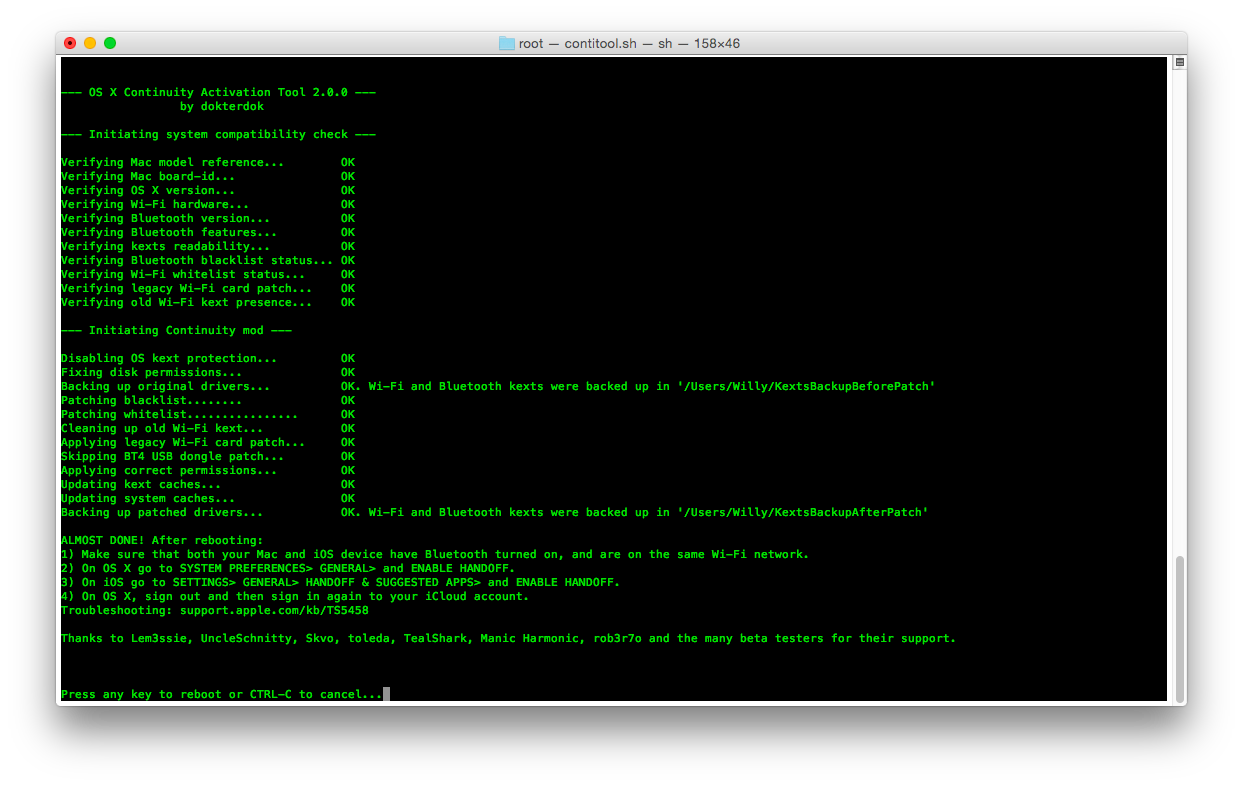
Task: Click 'Patching whitelist................' line
Action: [208, 414]
